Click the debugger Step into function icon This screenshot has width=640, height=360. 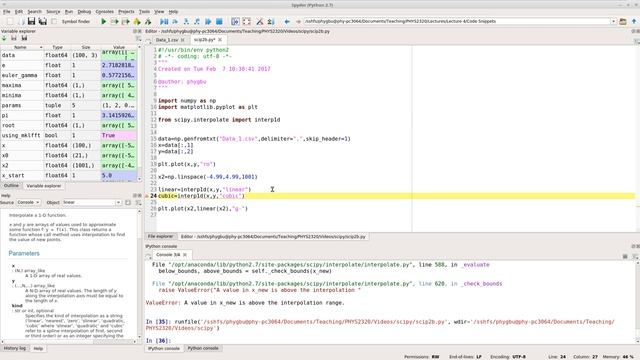coord(186,21)
